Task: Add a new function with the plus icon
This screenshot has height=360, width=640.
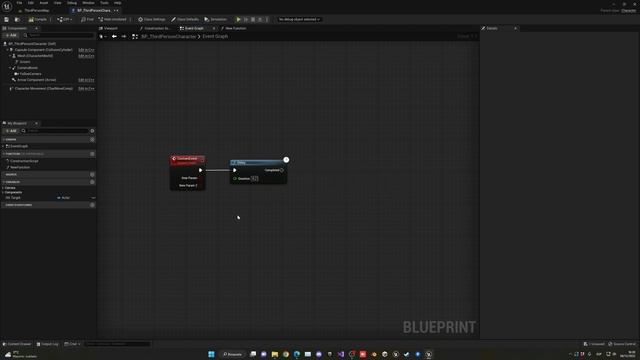Action: [x=92, y=154]
